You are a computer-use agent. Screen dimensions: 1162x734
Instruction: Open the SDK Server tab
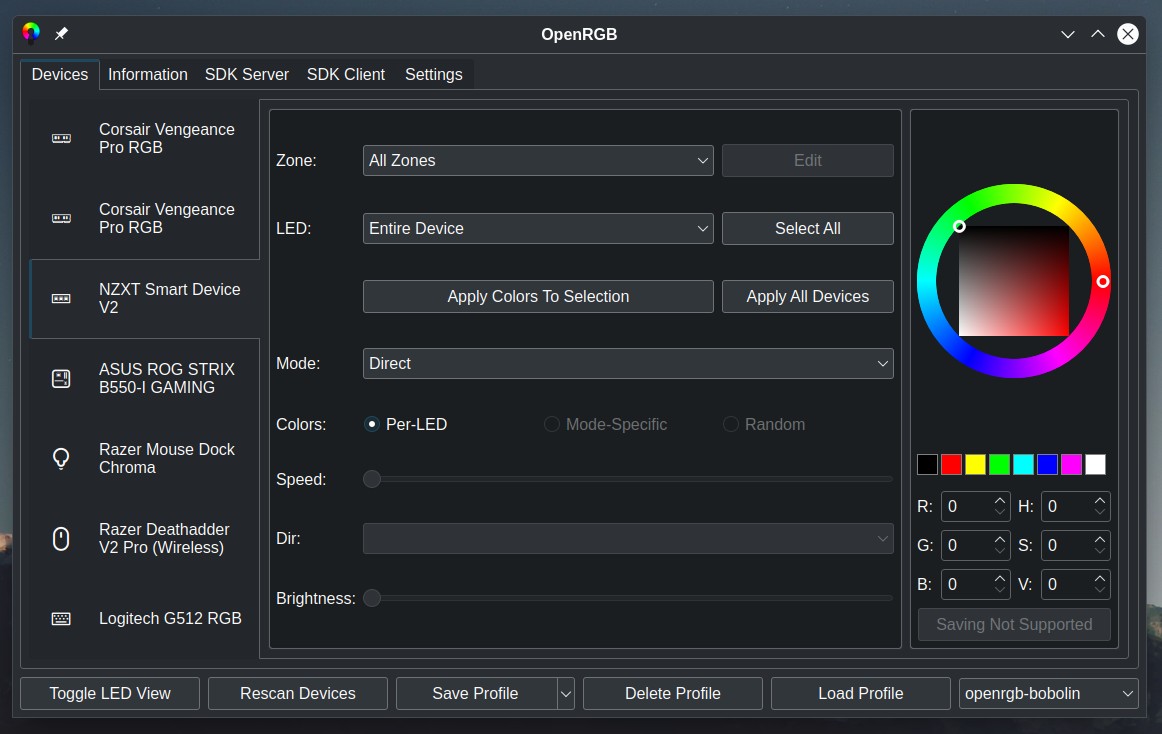[x=247, y=74]
